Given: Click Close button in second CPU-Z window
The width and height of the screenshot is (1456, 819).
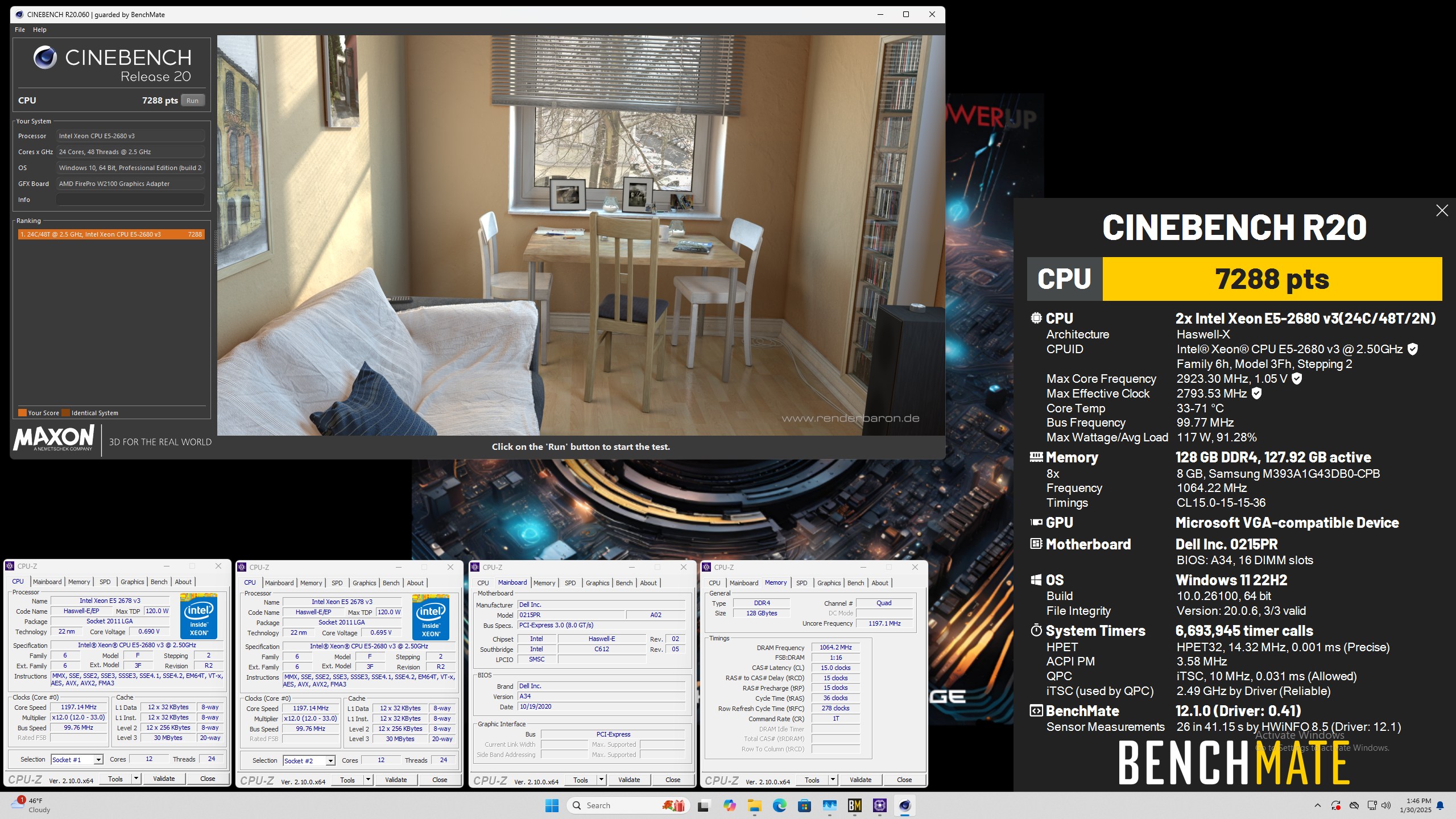Looking at the screenshot, I should [x=440, y=780].
